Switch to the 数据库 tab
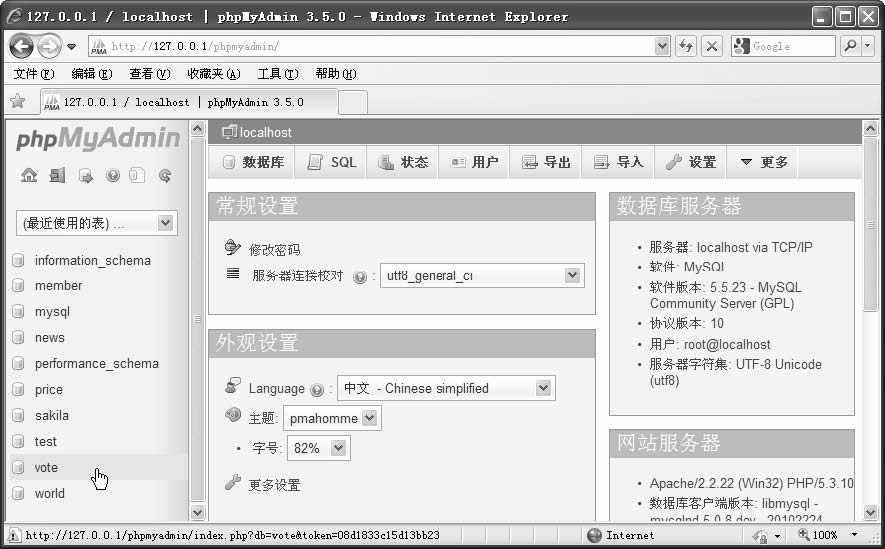885x549 pixels. click(253, 162)
